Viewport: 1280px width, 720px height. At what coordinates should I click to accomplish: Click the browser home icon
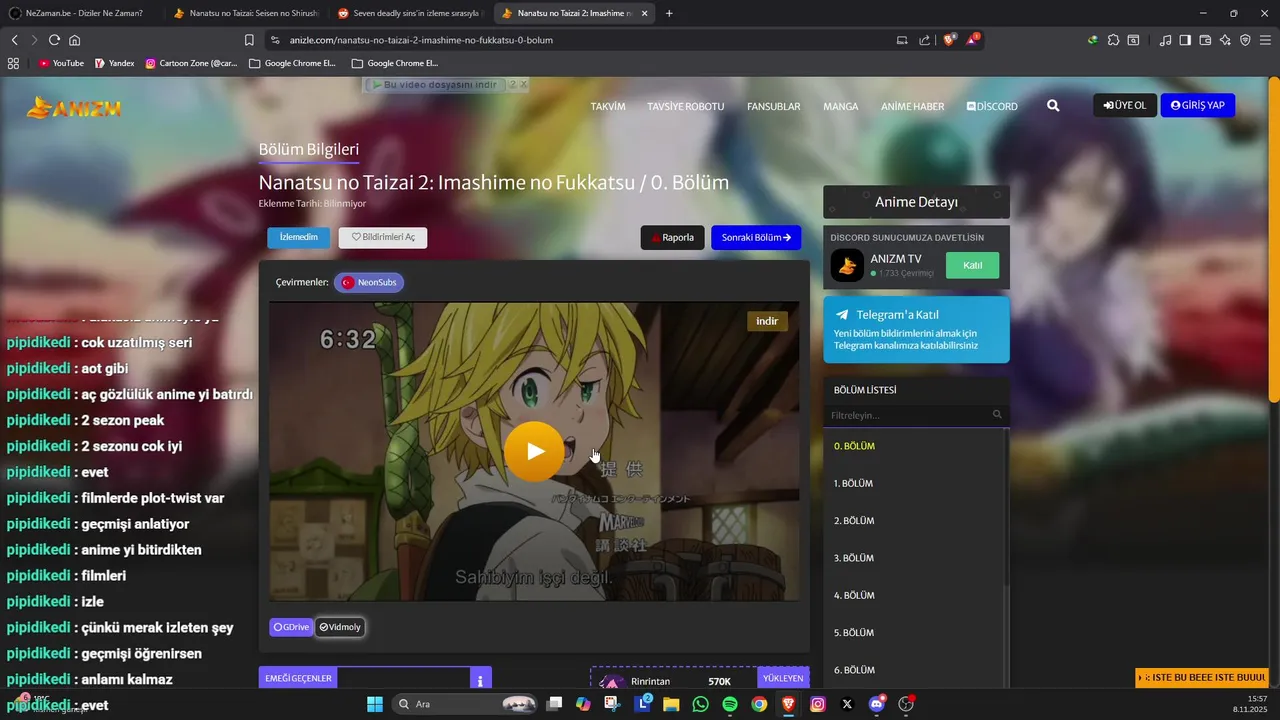coord(74,40)
